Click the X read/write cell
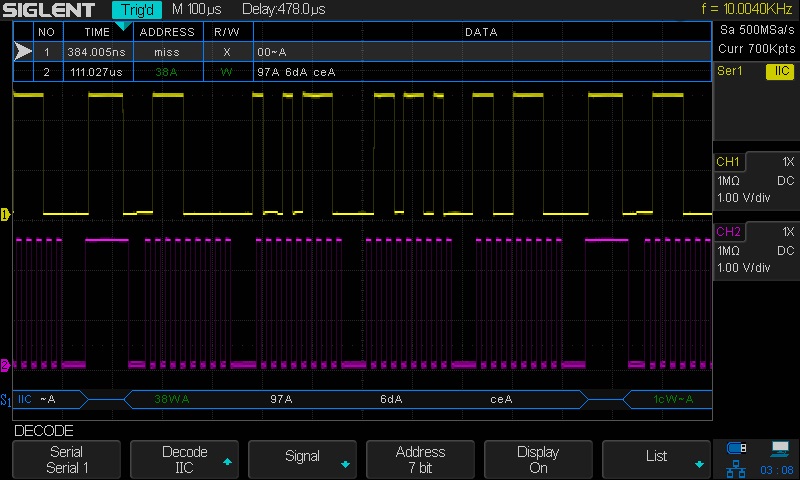800x480 pixels. pos(227,52)
